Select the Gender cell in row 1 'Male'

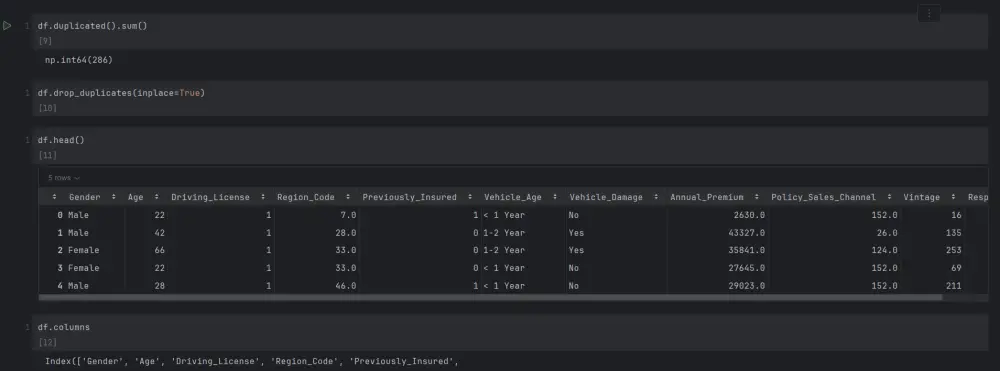point(78,233)
